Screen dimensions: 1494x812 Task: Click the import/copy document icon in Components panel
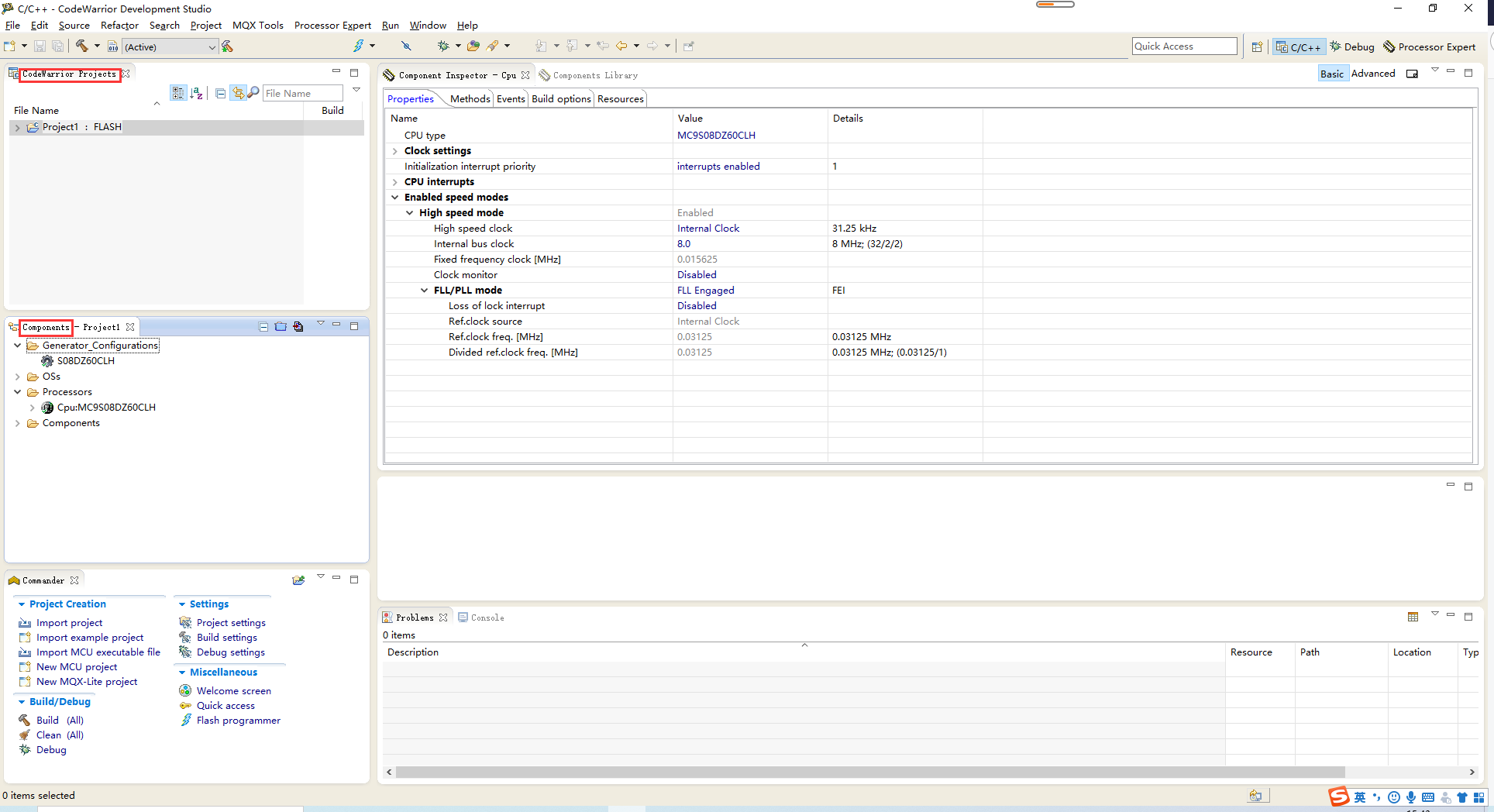pyautogui.click(x=298, y=327)
